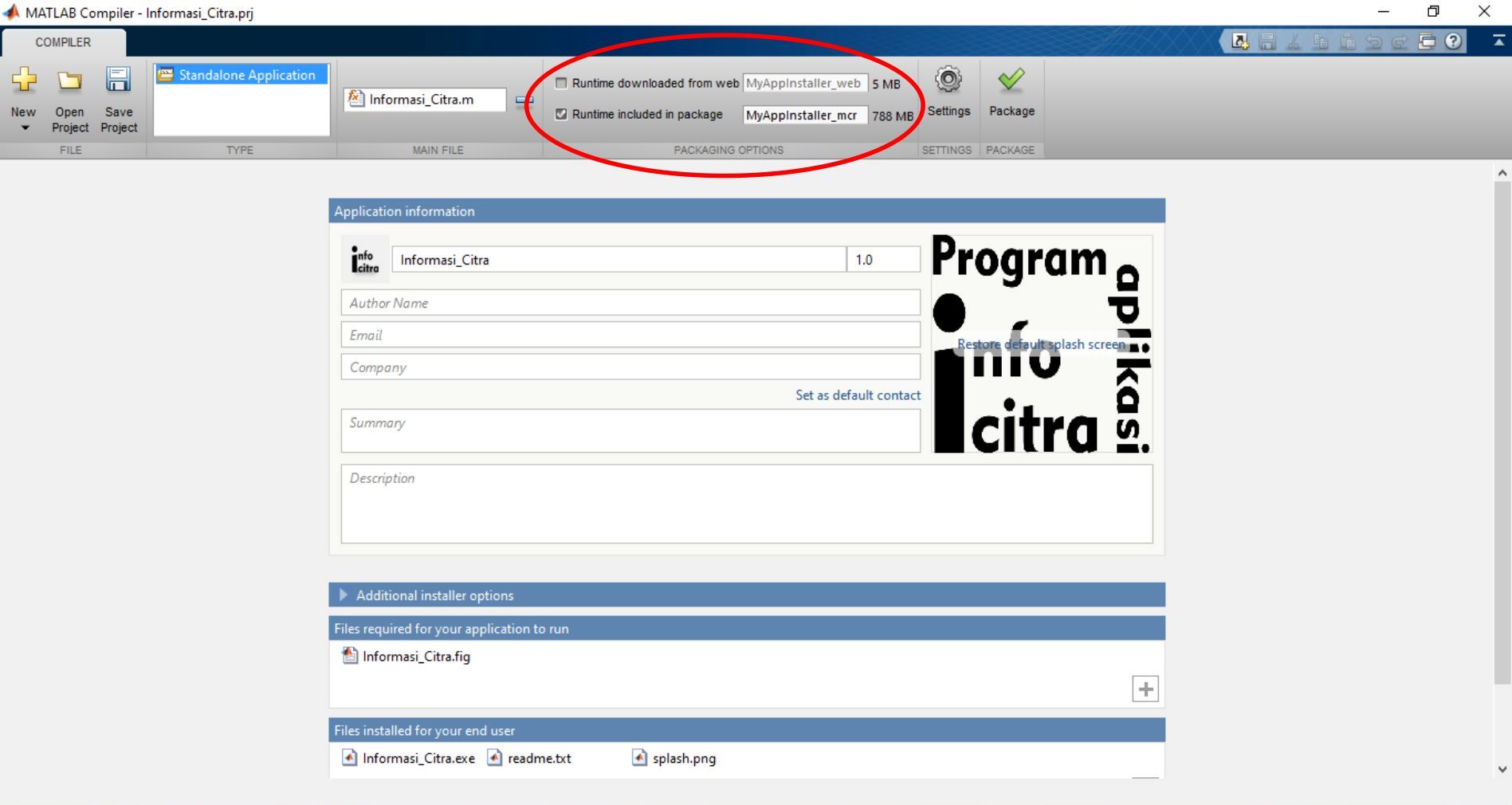Remove main file with the minus icon
Screen dimensions: 1512x805
pos(524,100)
